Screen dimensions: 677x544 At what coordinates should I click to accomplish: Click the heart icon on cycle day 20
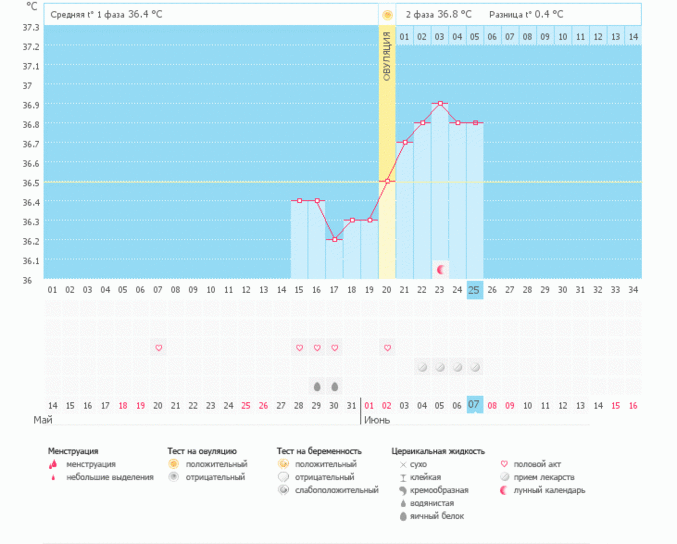[387, 347]
